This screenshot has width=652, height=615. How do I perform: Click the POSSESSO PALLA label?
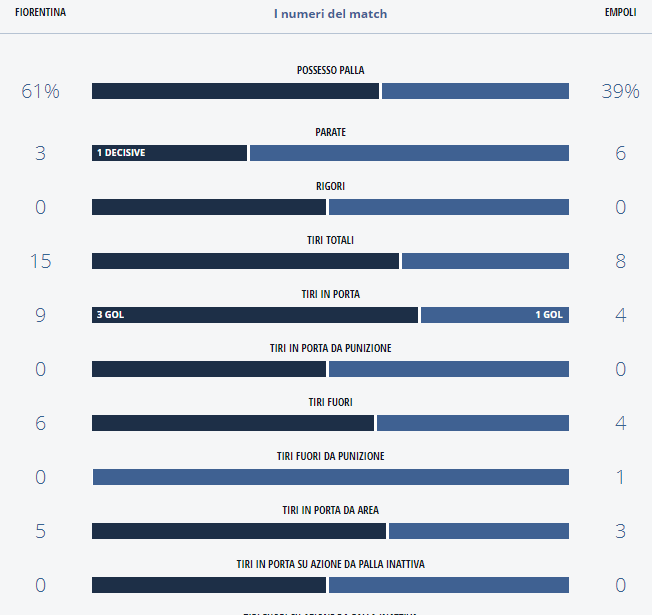click(330, 70)
